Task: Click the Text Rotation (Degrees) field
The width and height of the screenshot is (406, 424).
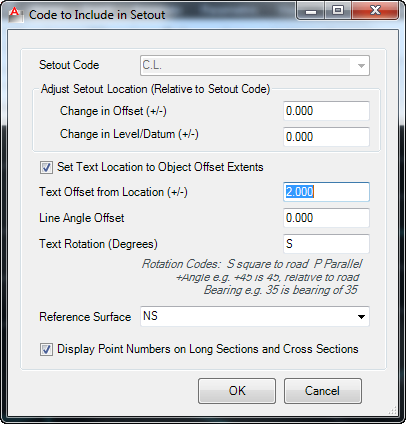Action: pyautogui.click(x=326, y=244)
